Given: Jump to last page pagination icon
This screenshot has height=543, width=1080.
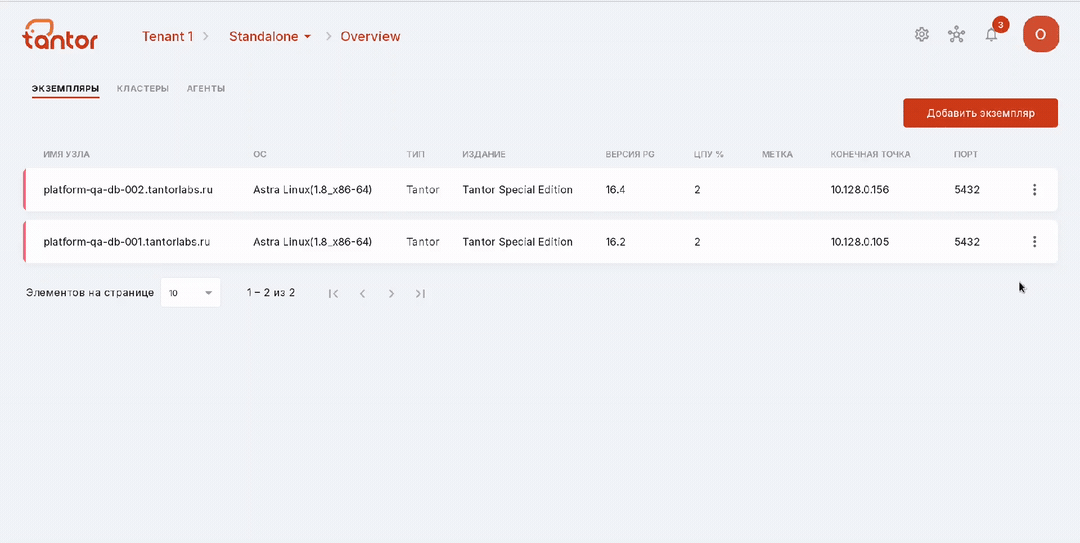Looking at the screenshot, I should click(420, 294).
